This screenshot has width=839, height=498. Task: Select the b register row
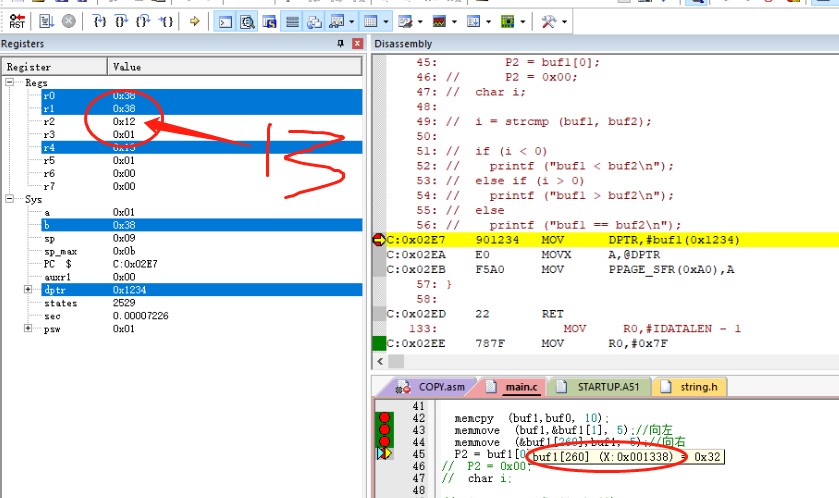(202, 225)
